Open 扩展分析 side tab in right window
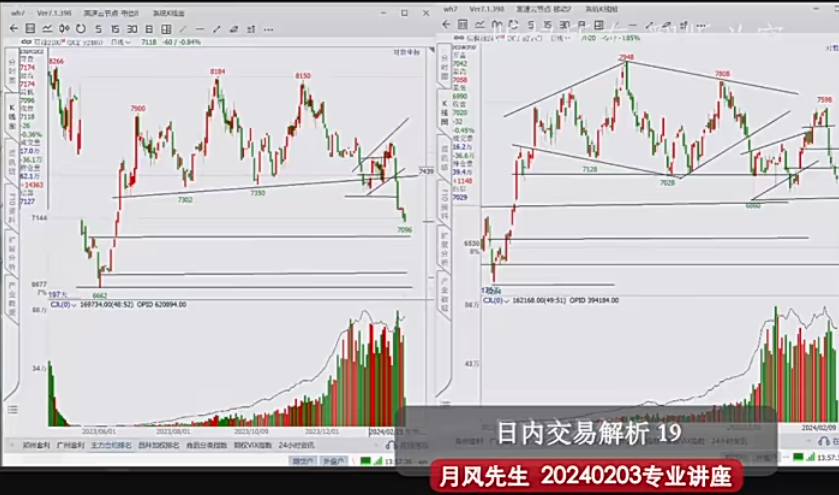Image resolution: width=839 pixels, height=495 pixels. [x=444, y=249]
